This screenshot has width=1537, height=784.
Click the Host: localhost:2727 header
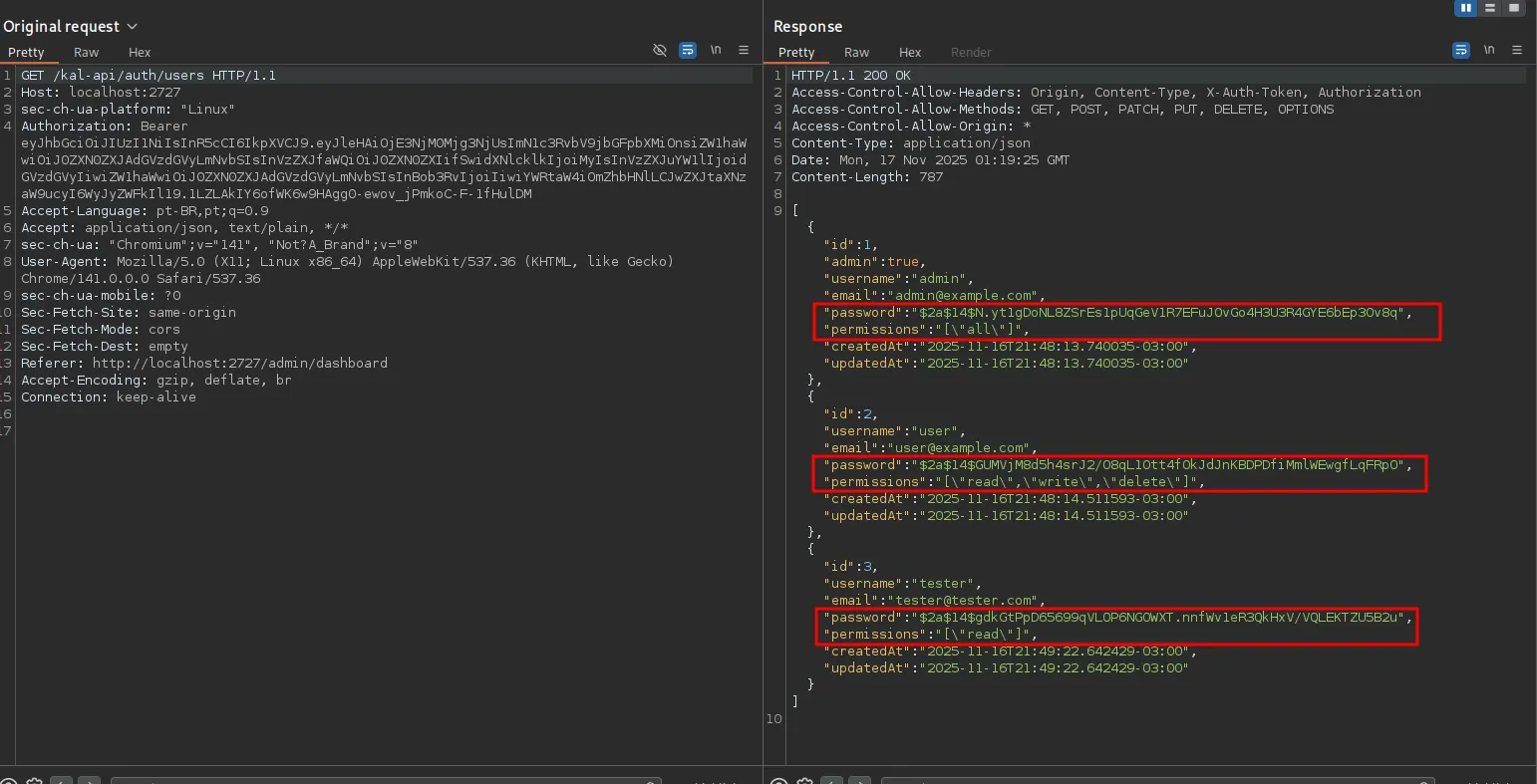[101, 93]
